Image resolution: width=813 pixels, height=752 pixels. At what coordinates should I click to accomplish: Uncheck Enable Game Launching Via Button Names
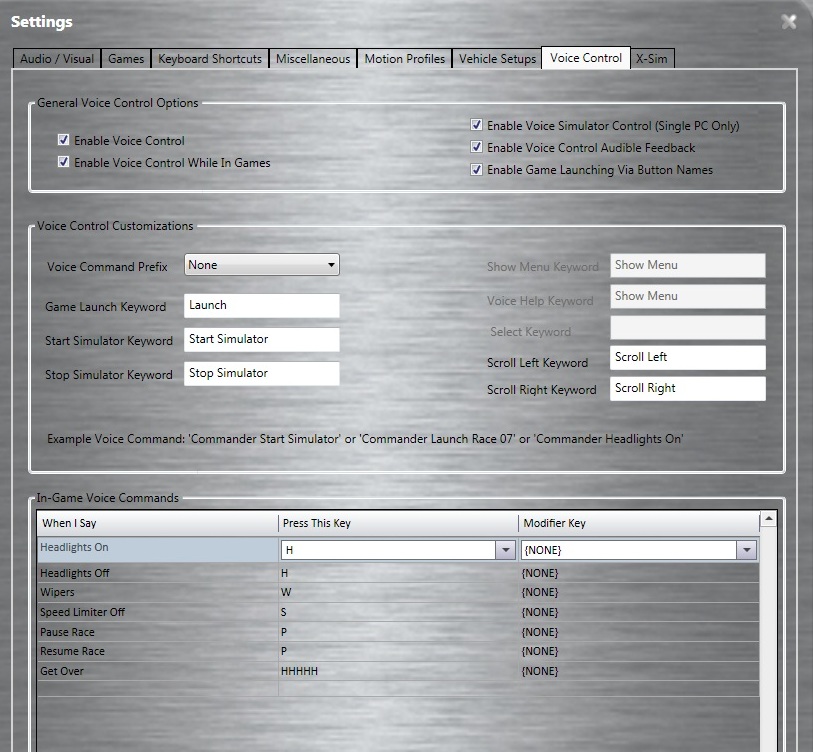click(x=476, y=170)
